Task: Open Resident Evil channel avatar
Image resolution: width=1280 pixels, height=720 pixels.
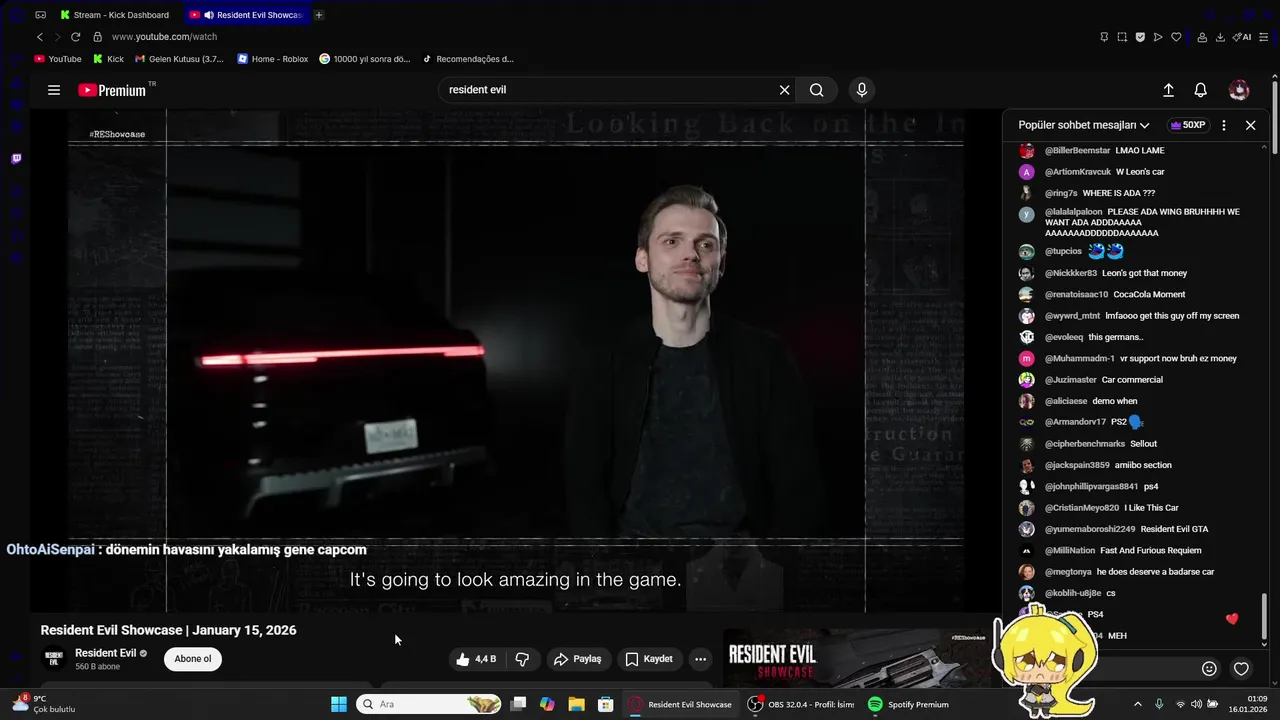Action: 54,659
